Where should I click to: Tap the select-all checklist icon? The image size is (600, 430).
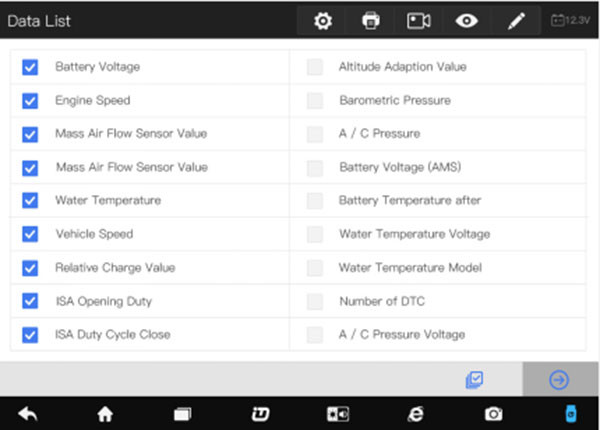click(x=474, y=380)
